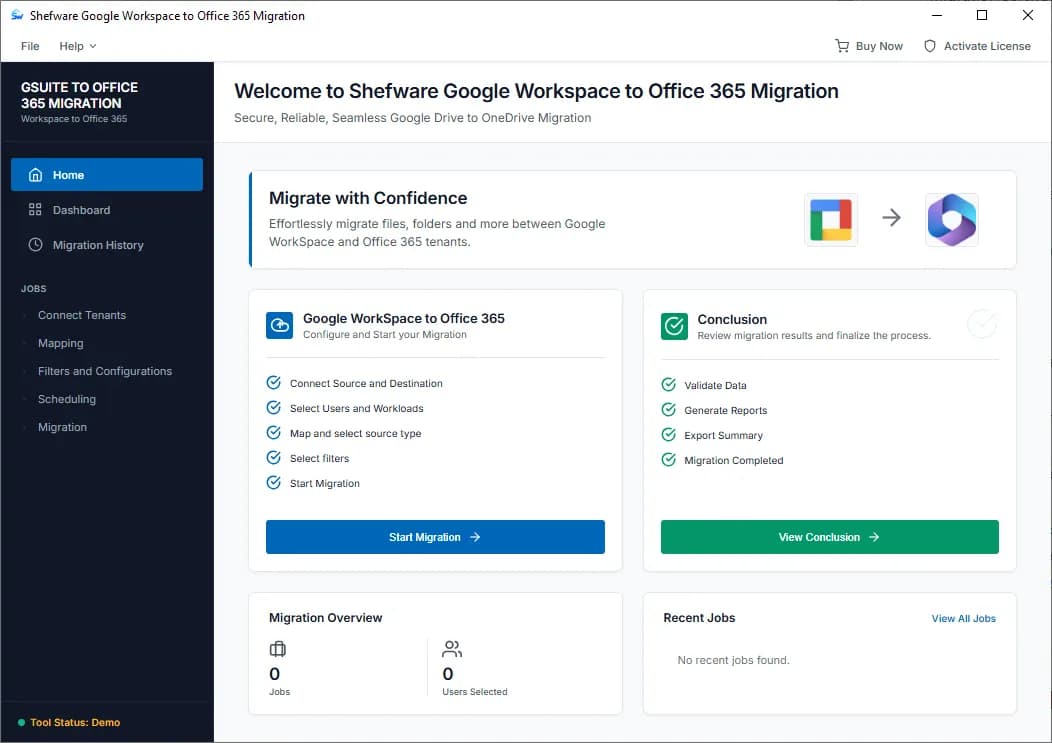Viewport: 1052px width, 743px height.
Task: Click the shield Activate License icon
Action: [x=929, y=46]
